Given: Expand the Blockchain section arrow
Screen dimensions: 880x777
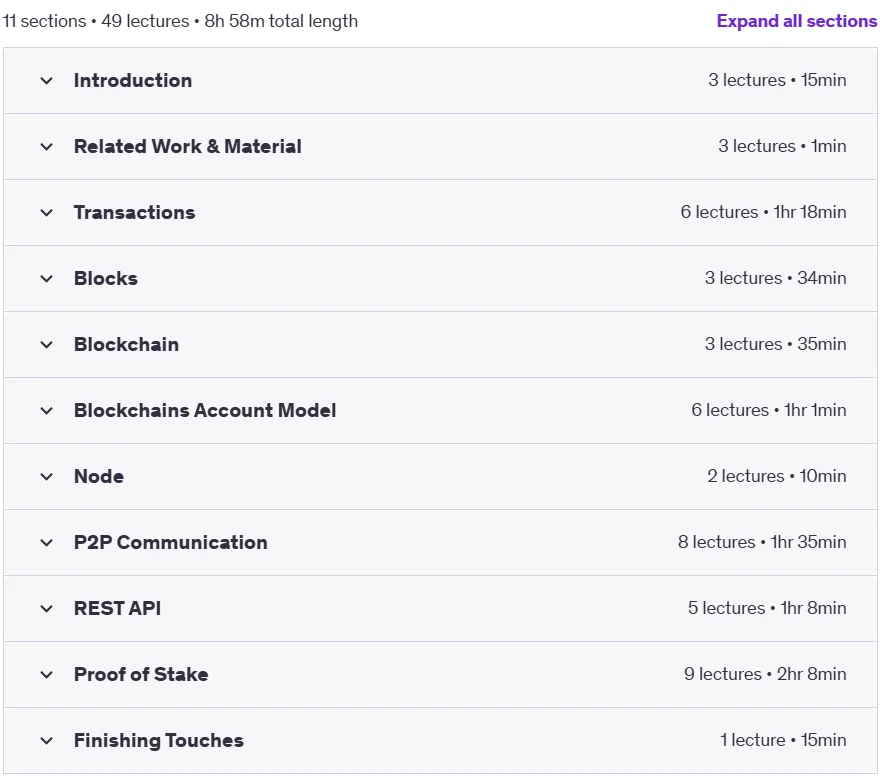Looking at the screenshot, I should [x=47, y=345].
